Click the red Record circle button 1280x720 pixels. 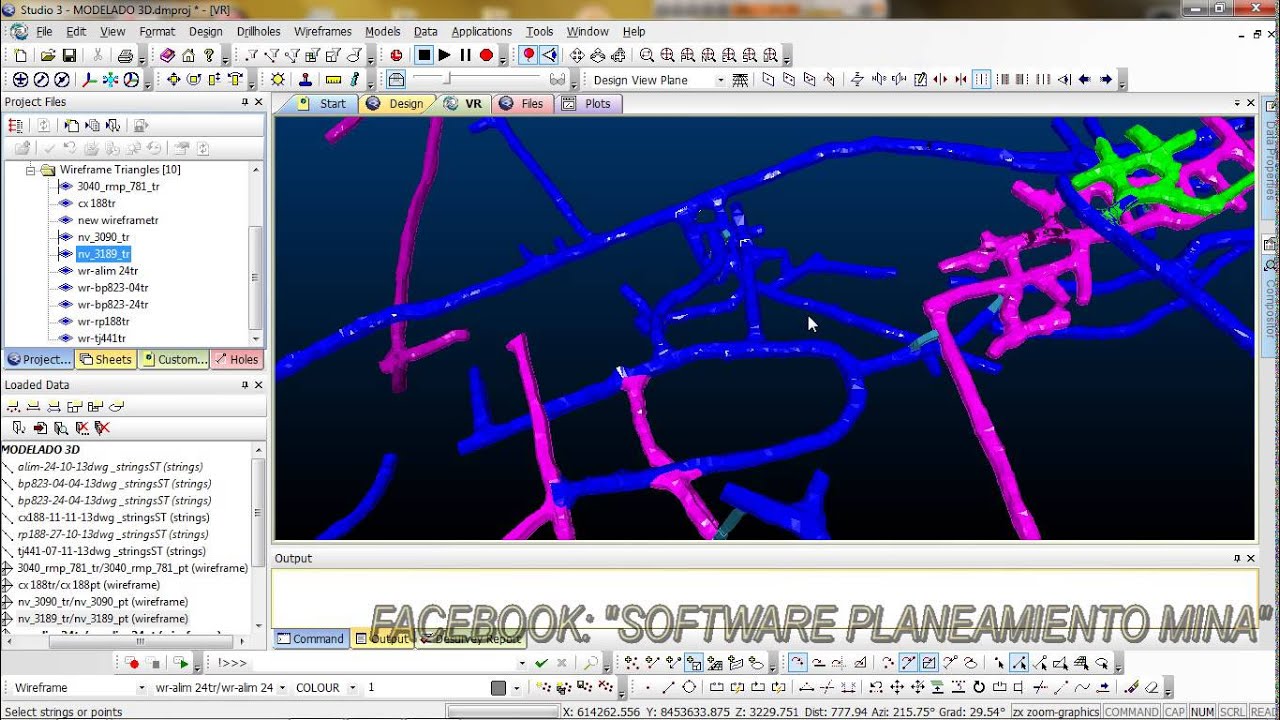tap(486, 55)
